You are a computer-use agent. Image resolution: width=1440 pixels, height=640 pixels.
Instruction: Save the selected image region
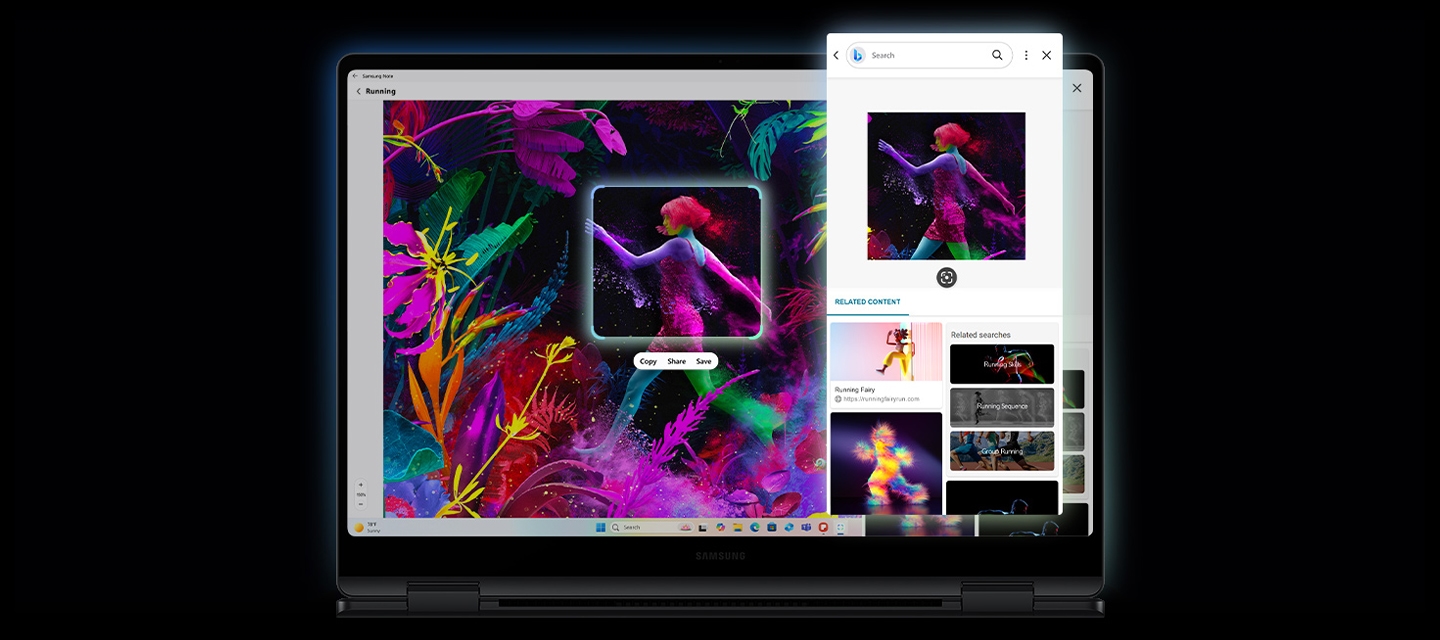click(704, 361)
